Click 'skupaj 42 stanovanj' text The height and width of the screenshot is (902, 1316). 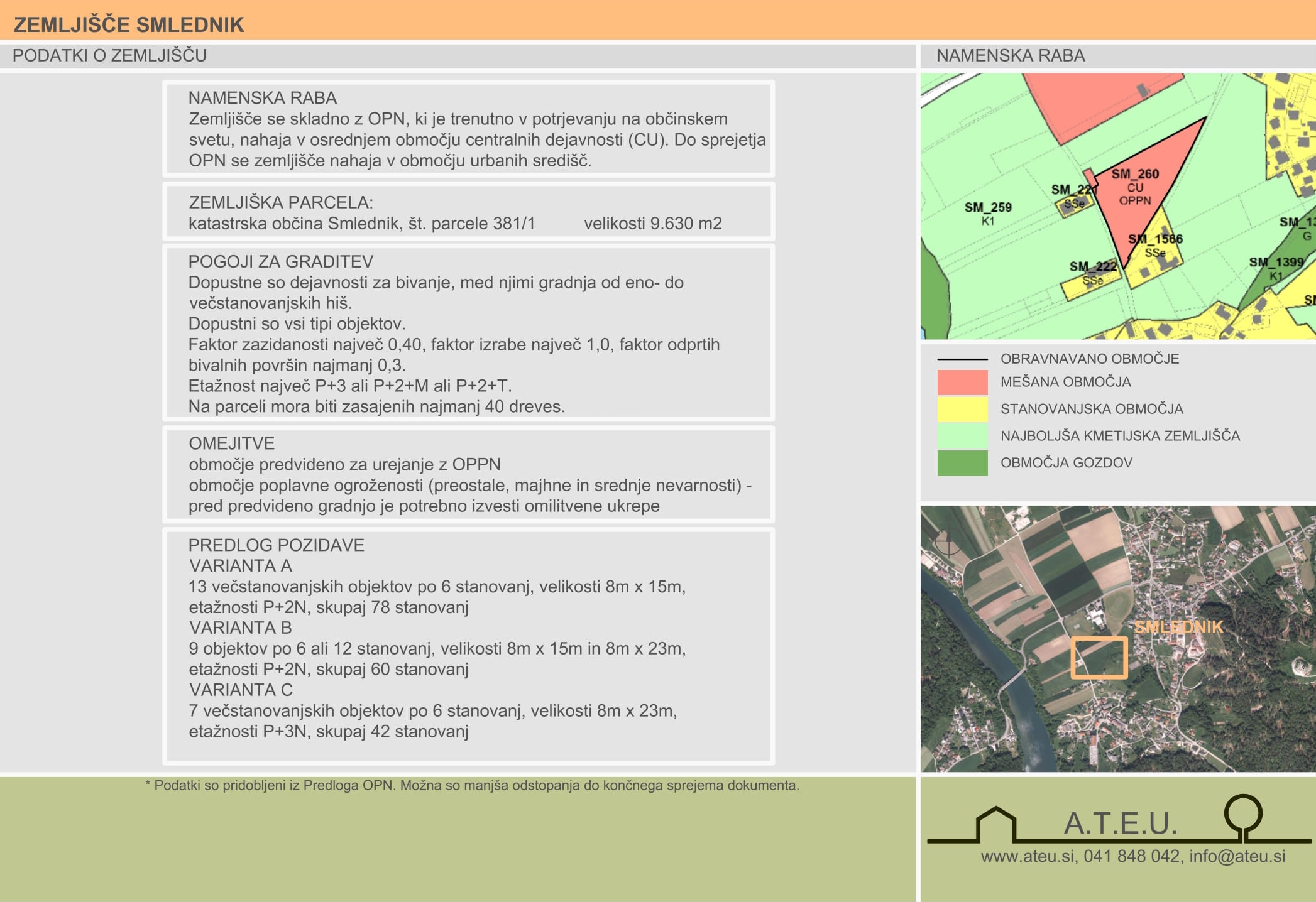tap(392, 732)
